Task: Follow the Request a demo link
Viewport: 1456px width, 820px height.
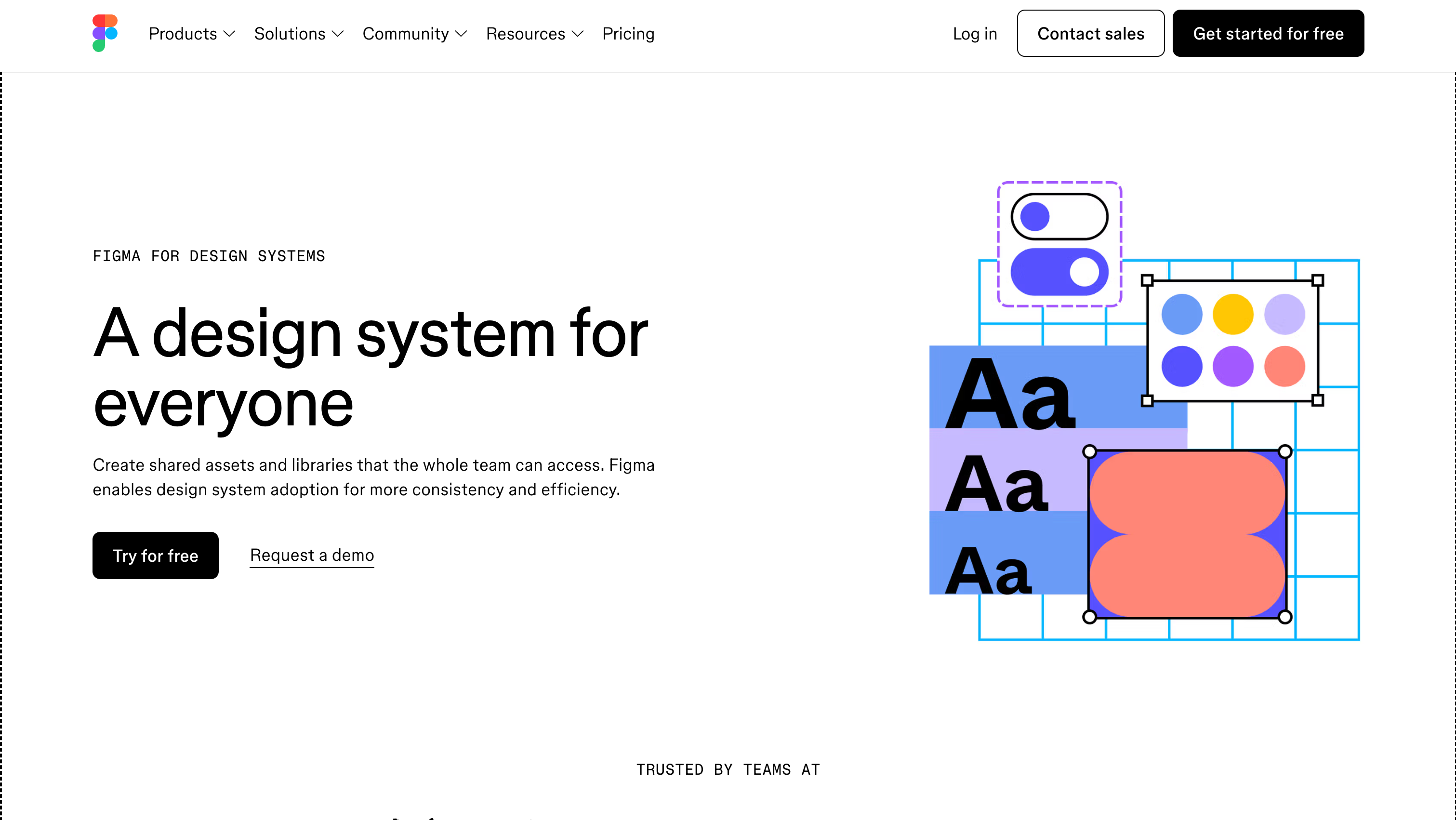Action: pyautogui.click(x=311, y=555)
